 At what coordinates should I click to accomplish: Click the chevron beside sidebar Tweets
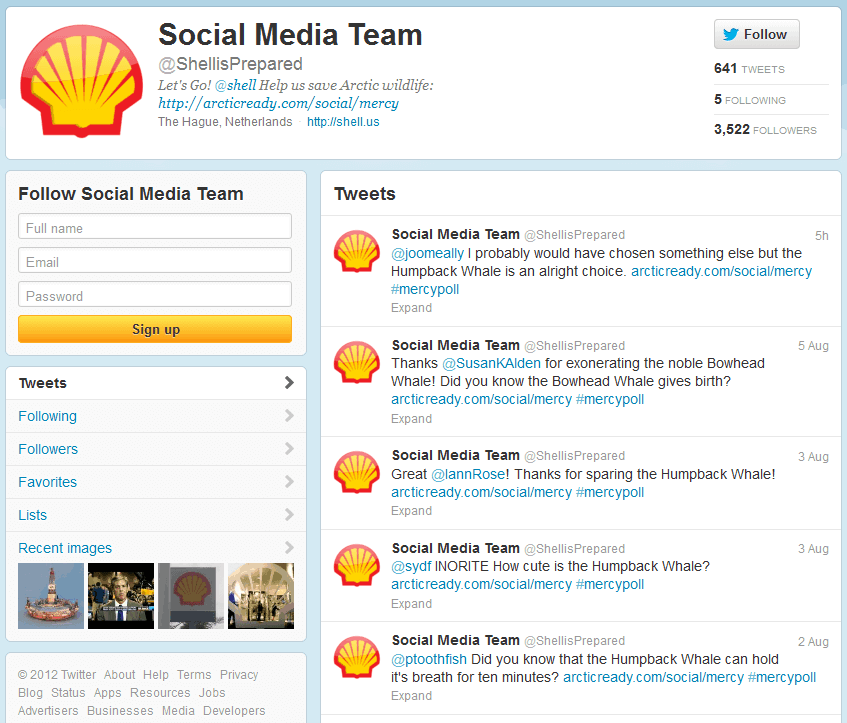click(289, 383)
